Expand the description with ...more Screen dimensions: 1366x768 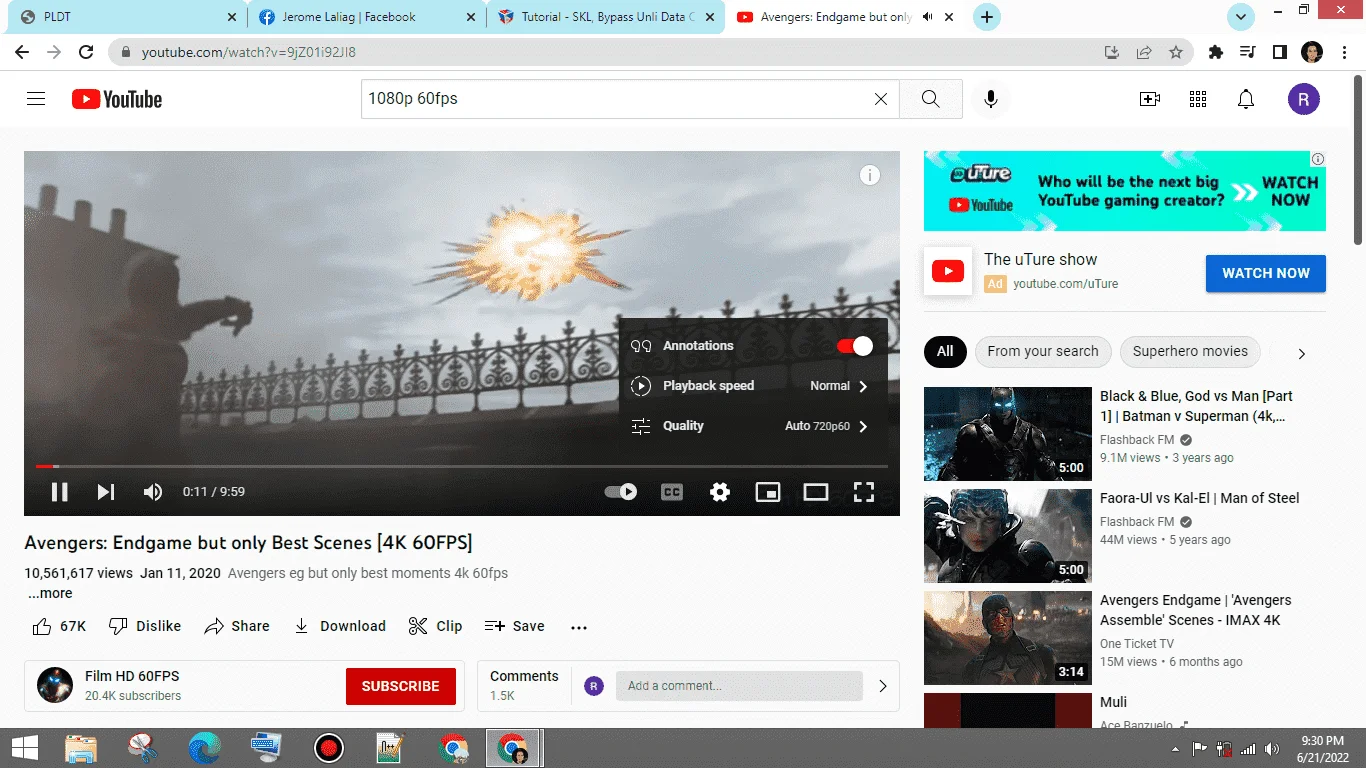coord(50,593)
